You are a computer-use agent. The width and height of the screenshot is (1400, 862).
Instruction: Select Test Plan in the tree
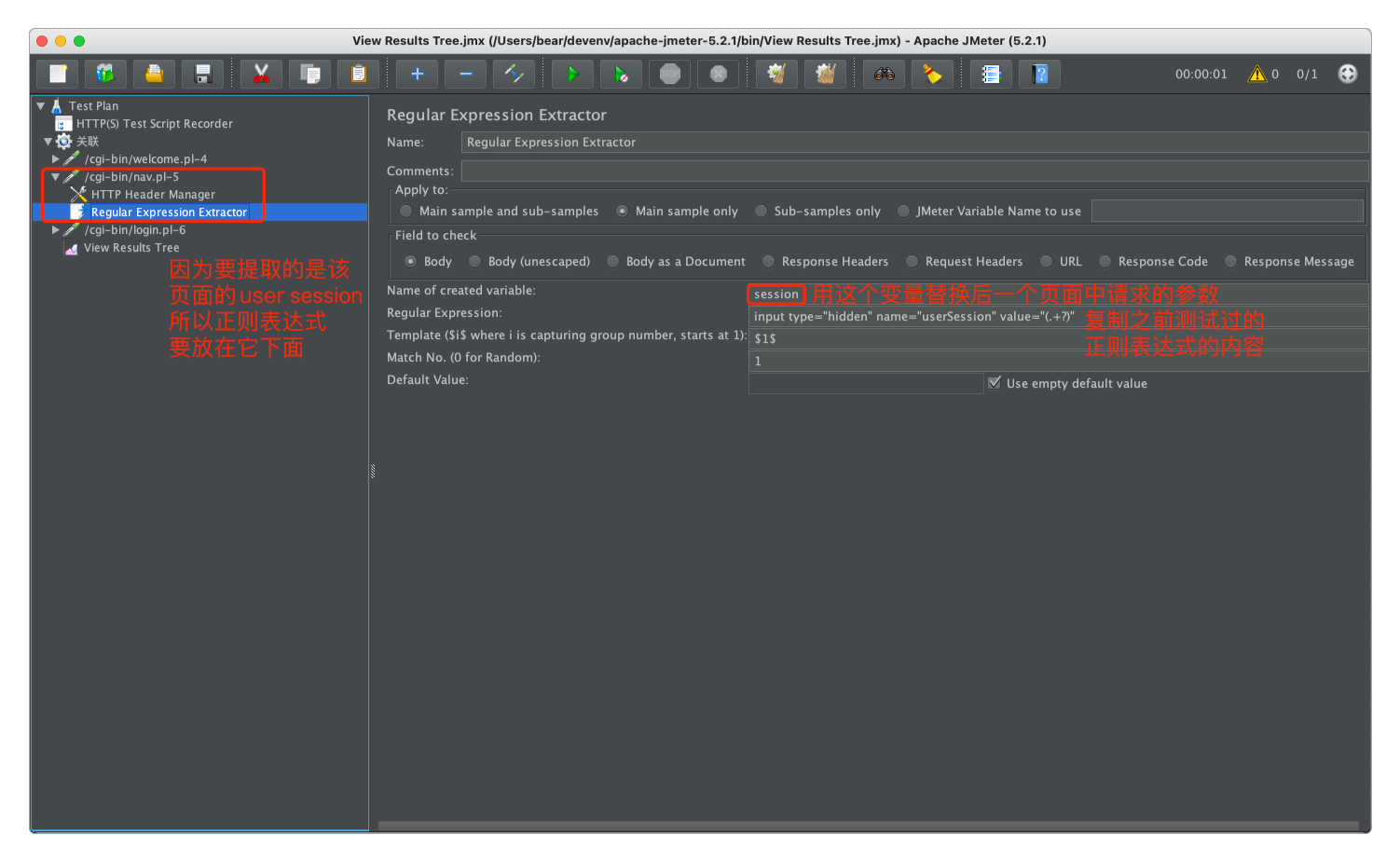point(93,106)
